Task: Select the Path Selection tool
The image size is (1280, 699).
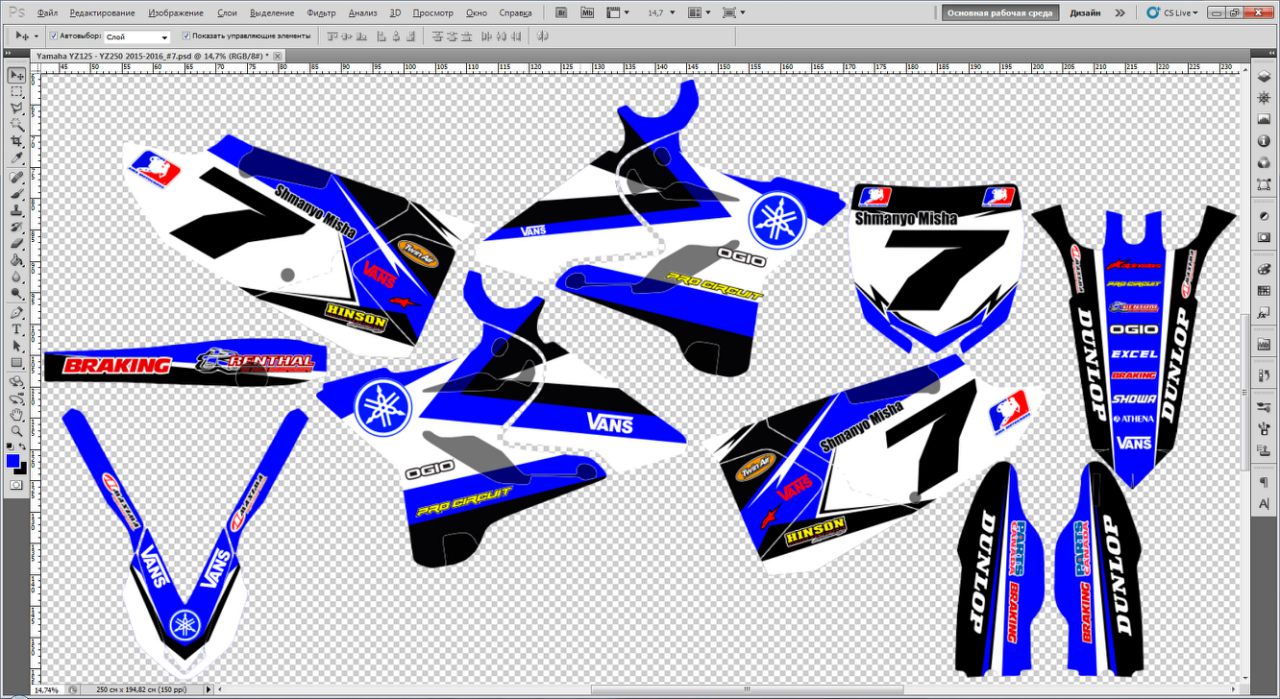Action: point(17,347)
